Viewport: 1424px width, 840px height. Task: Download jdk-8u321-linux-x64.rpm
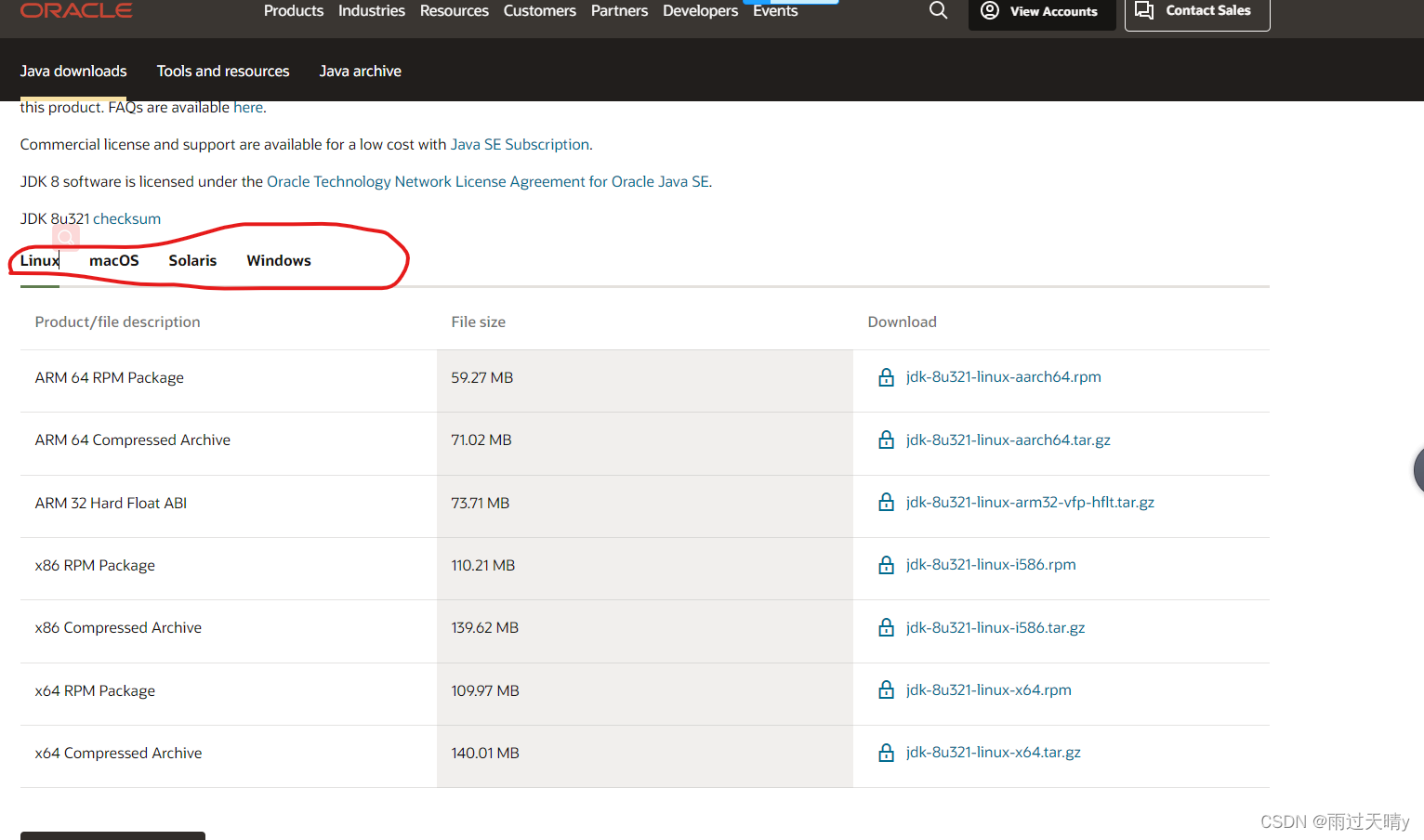click(989, 689)
